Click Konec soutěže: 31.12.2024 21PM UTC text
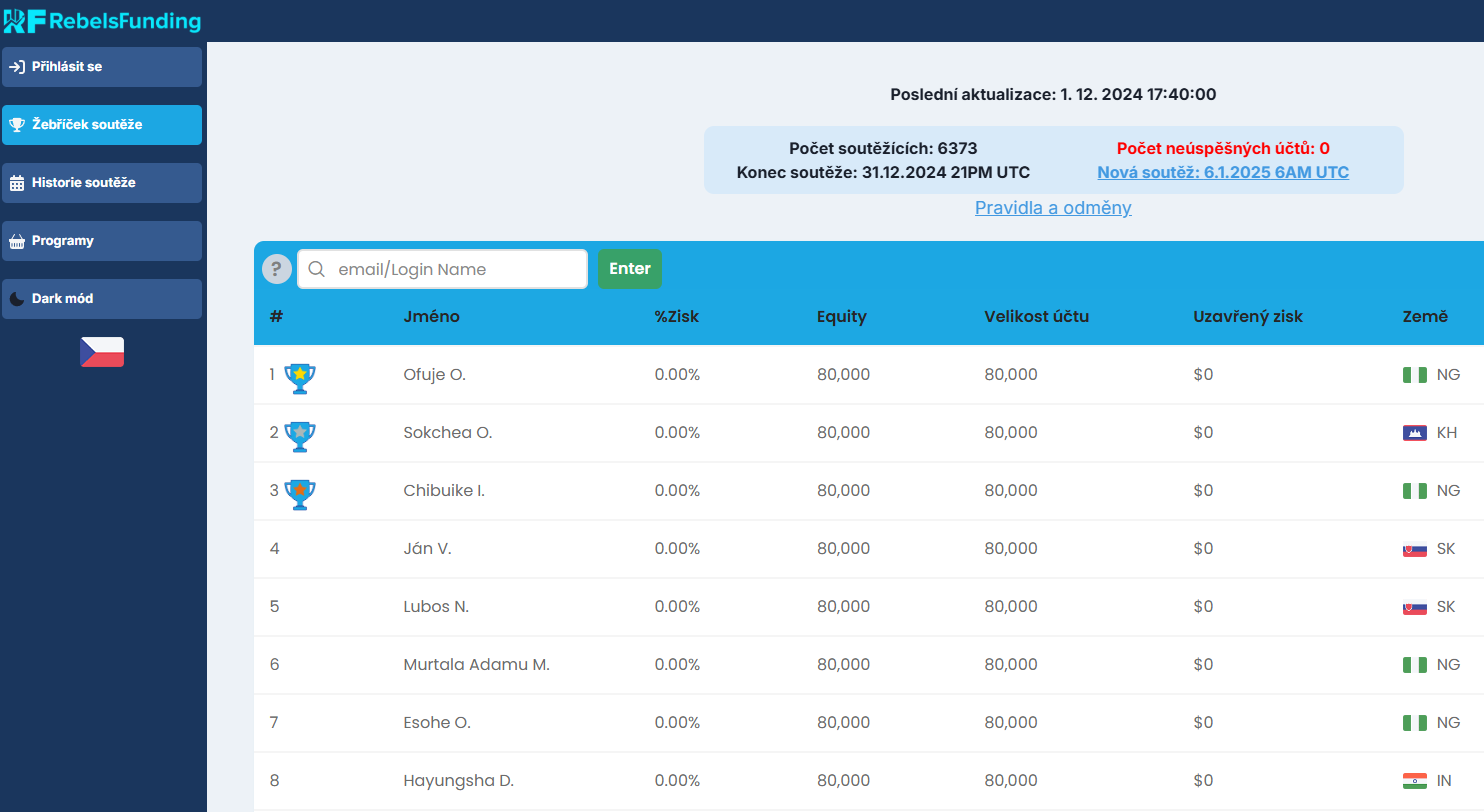The width and height of the screenshot is (1484, 812). [x=883, y=172]
